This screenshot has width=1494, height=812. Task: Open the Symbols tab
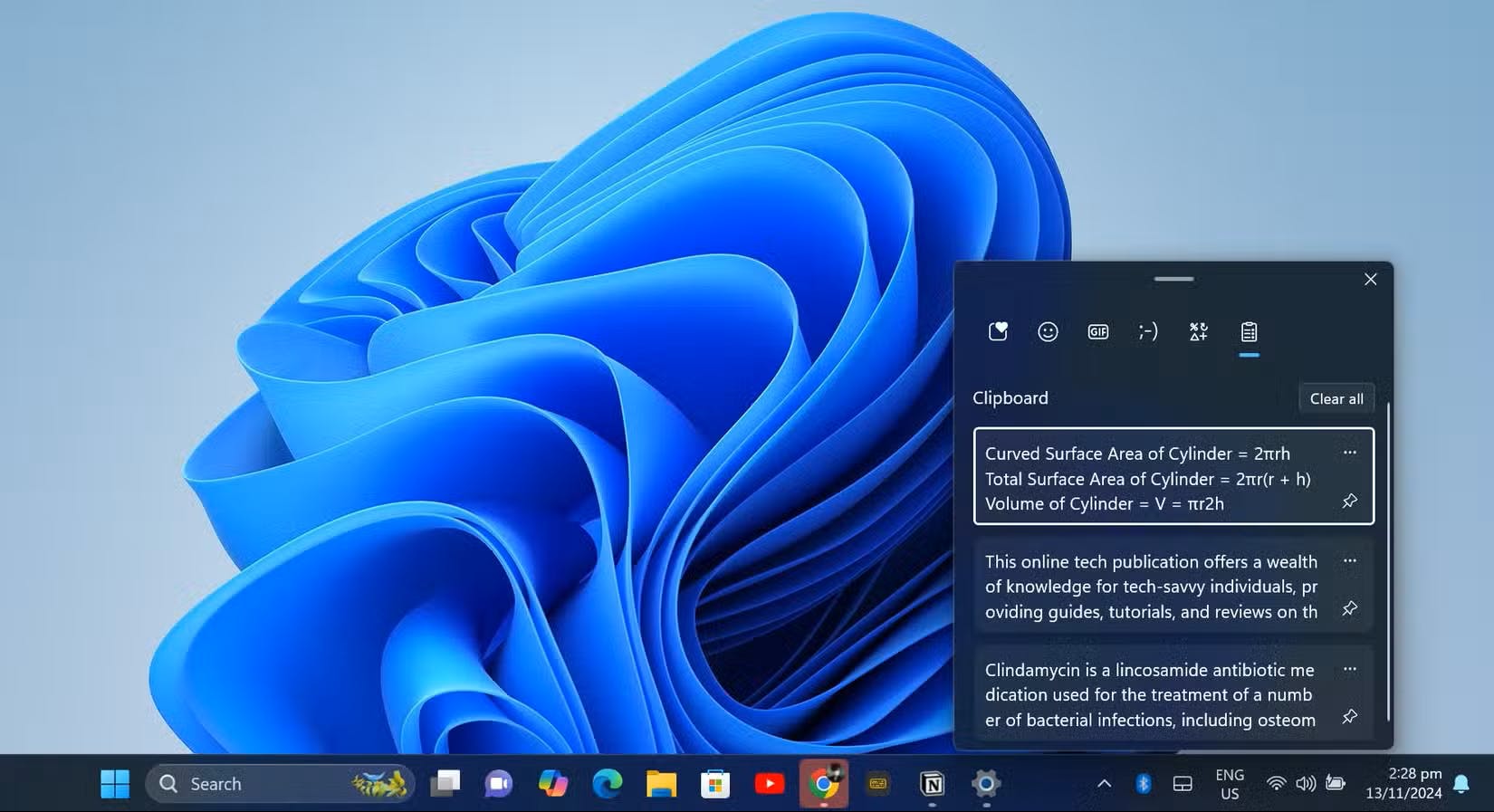(1198, 332)
